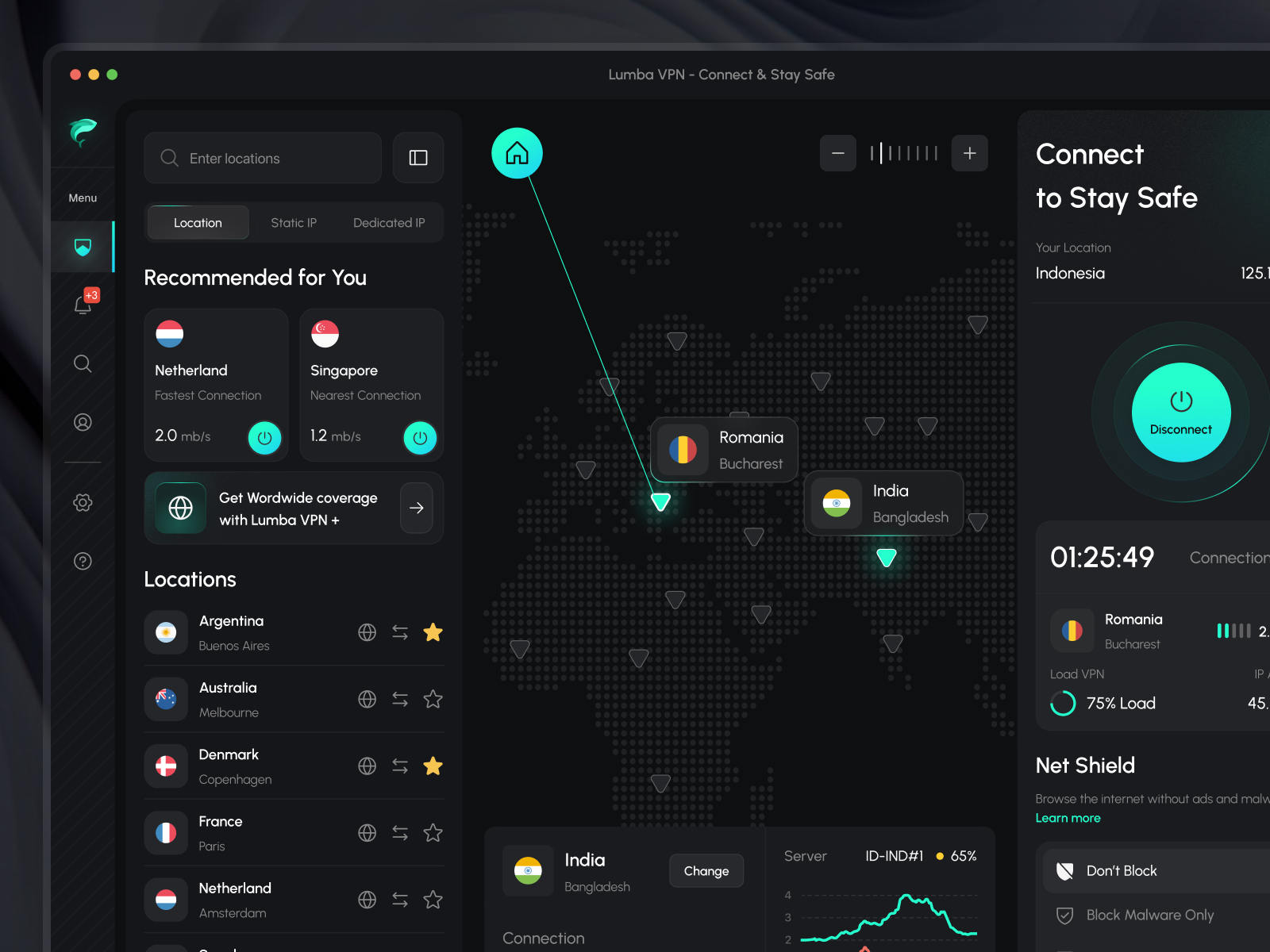Toggle the panel layout icon beside search

418,158
